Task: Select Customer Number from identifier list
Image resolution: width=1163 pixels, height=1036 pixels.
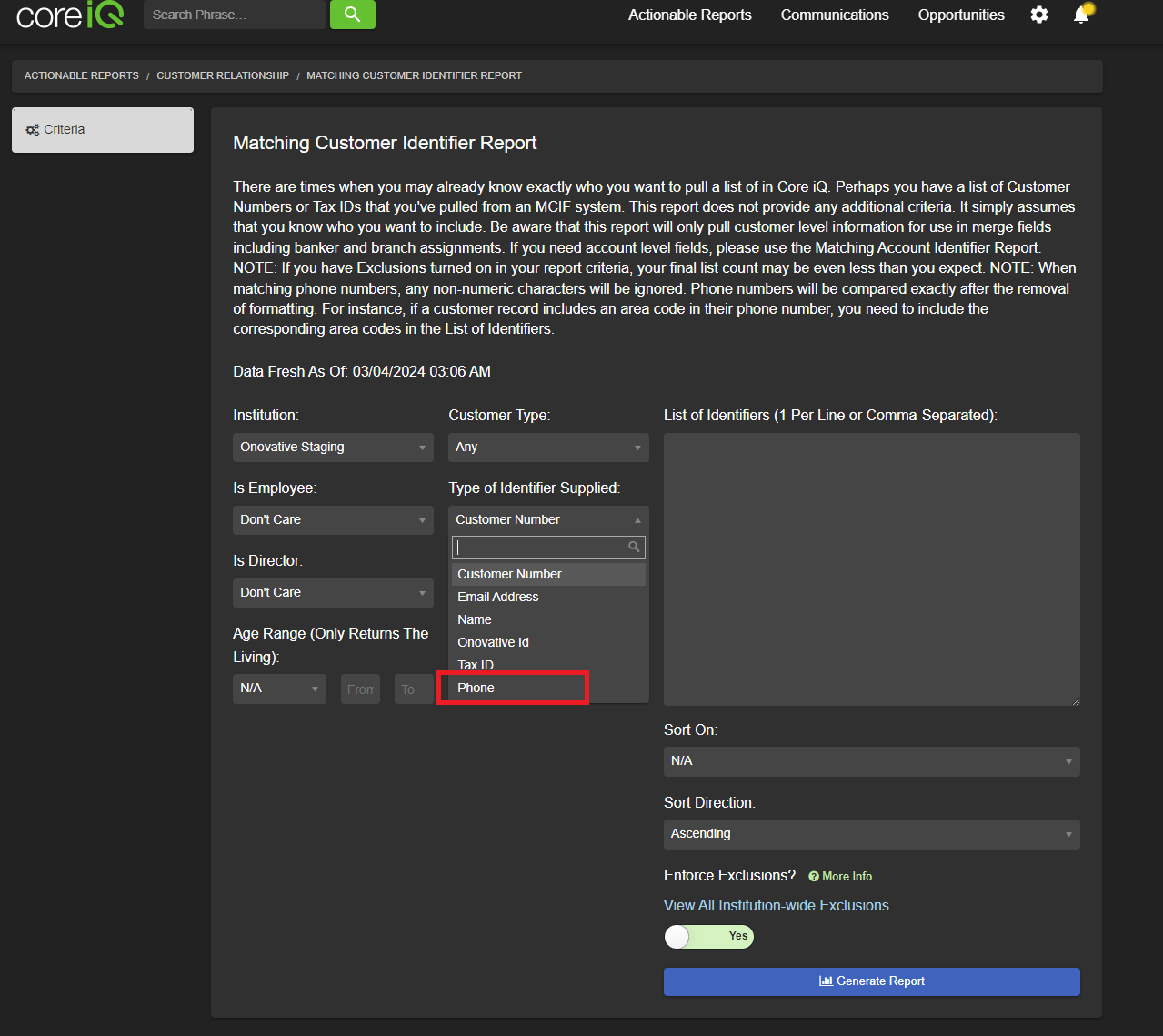Action: click(548, 574)
